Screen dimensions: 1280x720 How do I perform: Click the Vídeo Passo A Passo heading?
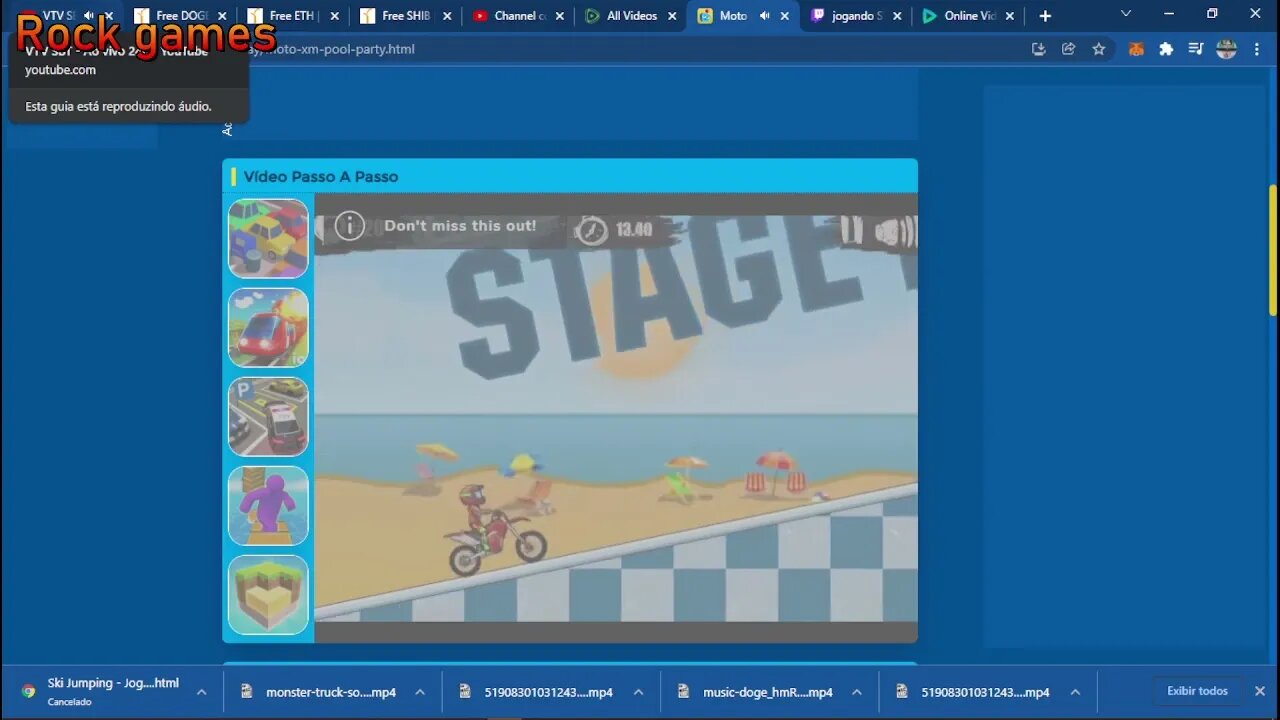[321, 177]
